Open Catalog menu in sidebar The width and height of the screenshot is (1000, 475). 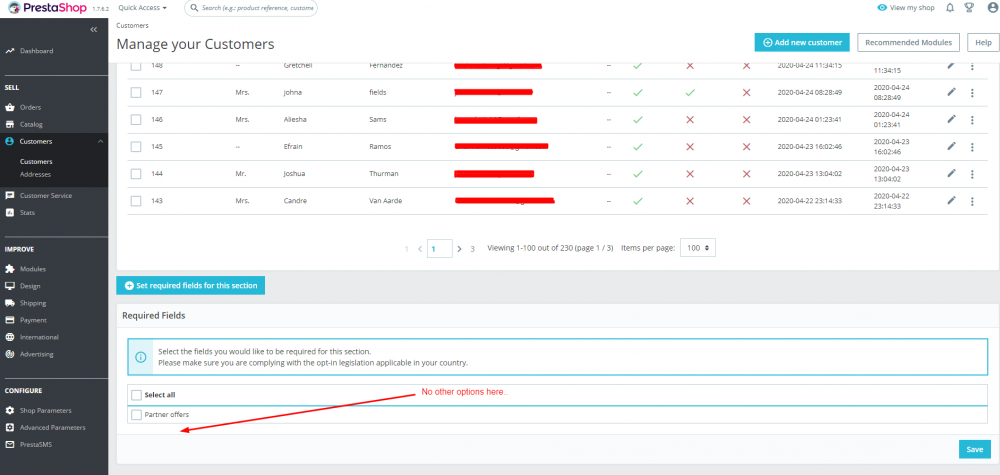(x=31, y=124)
